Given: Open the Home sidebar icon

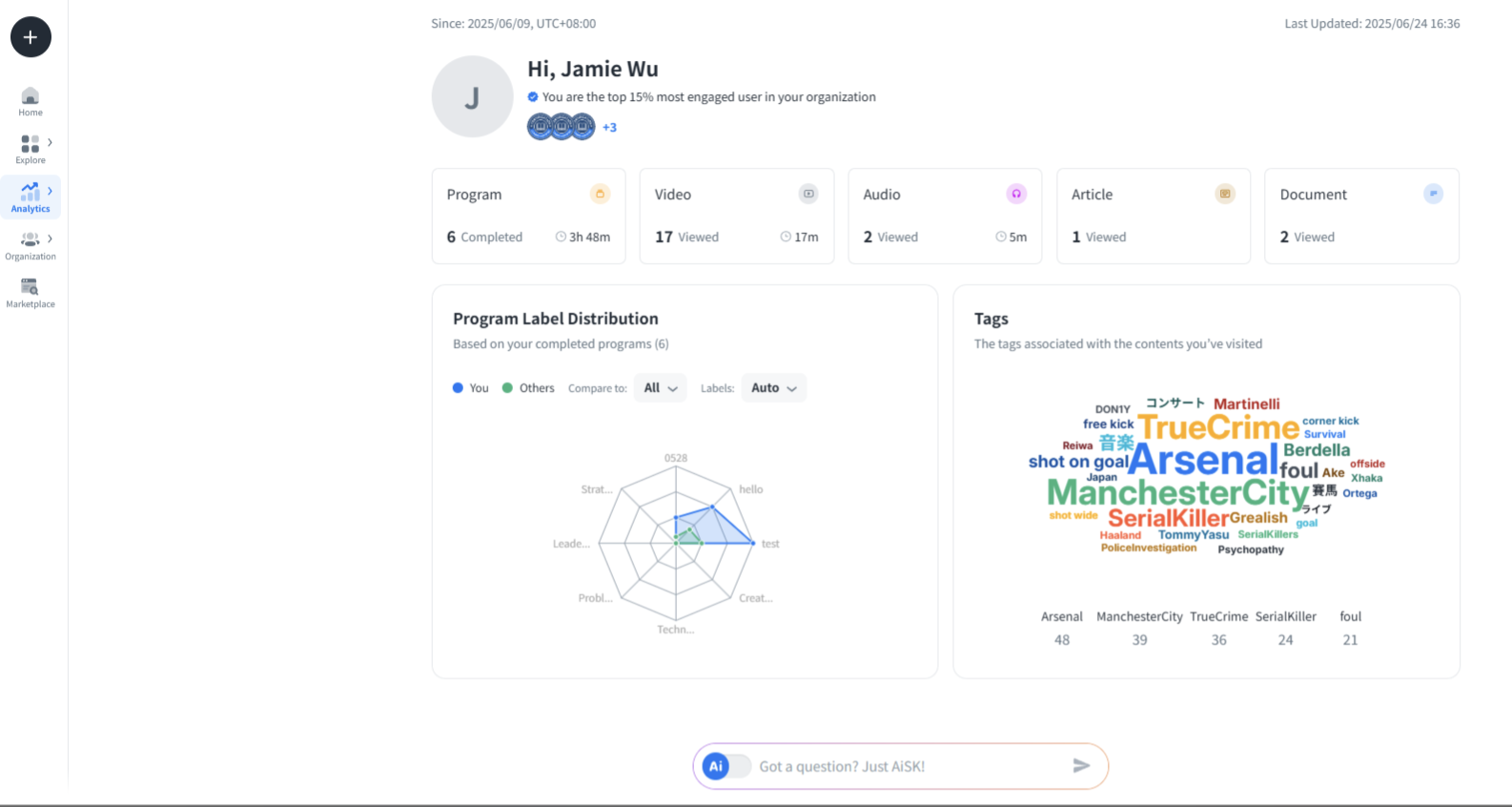Looking at the screenshot, I should [31, 101].
